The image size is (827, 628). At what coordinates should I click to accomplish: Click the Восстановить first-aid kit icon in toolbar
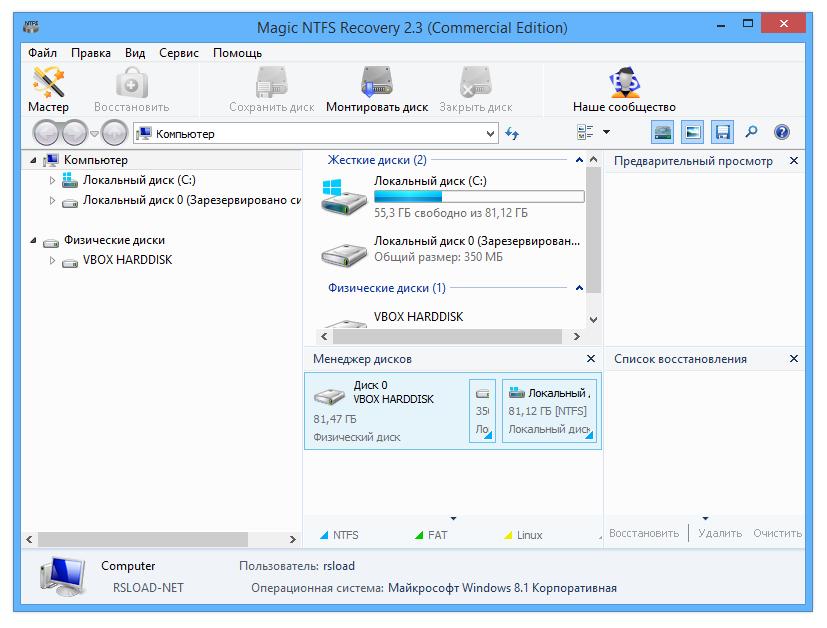[x=132, y=82]
